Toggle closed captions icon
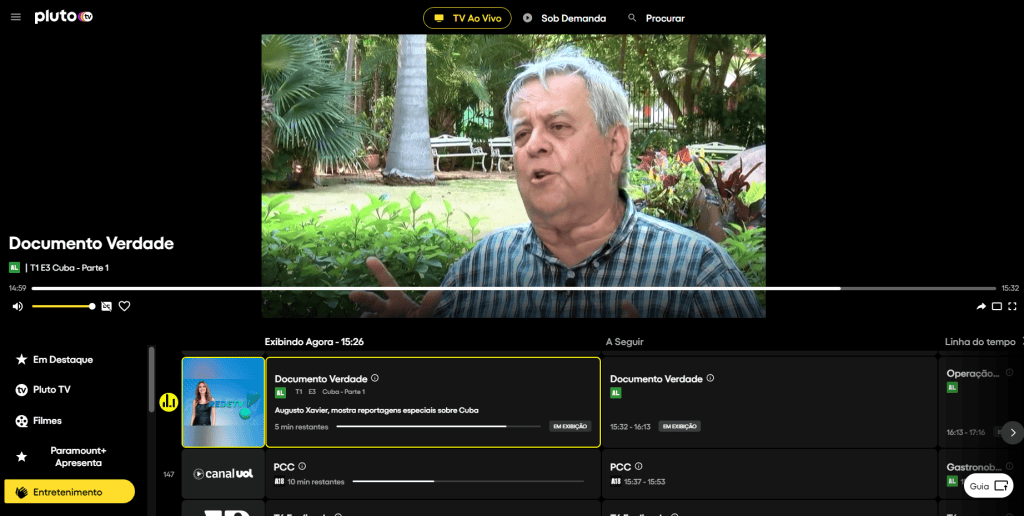The image size is (1024, 516). 106,306
